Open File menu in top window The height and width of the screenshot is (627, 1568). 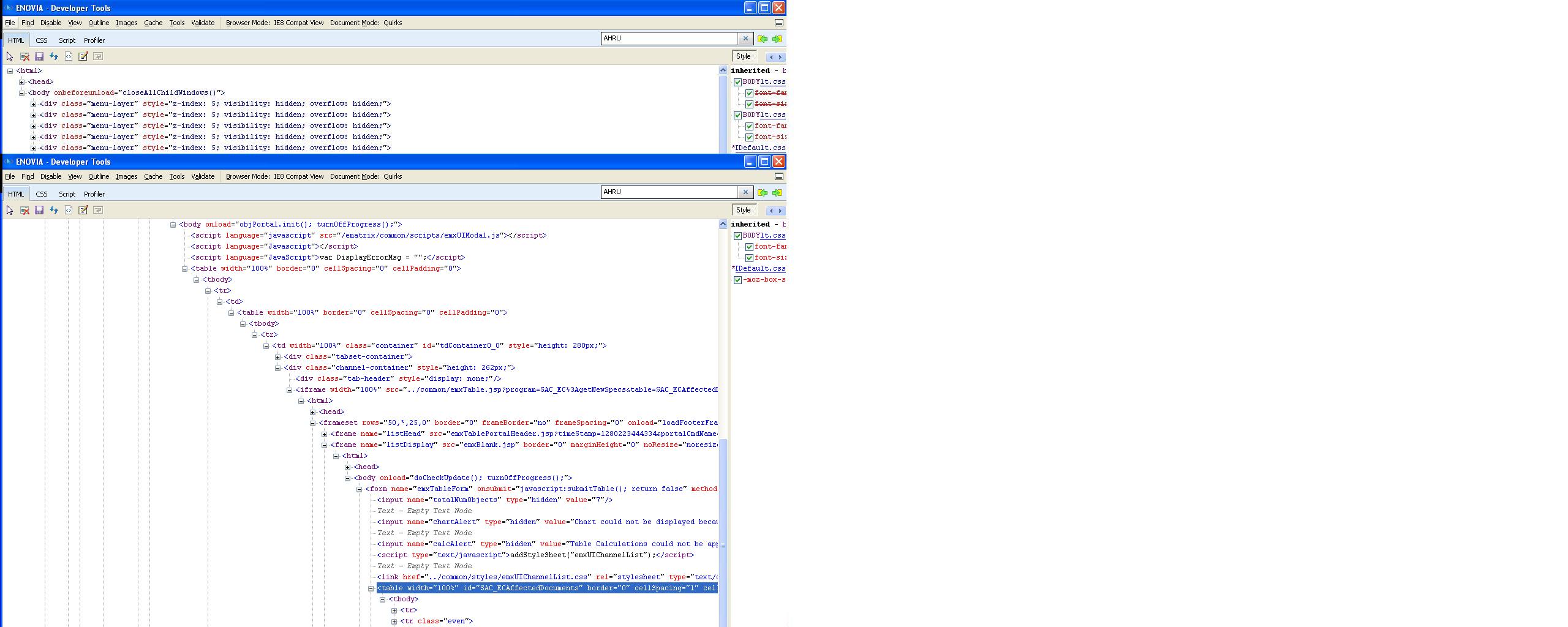[10, 23]
